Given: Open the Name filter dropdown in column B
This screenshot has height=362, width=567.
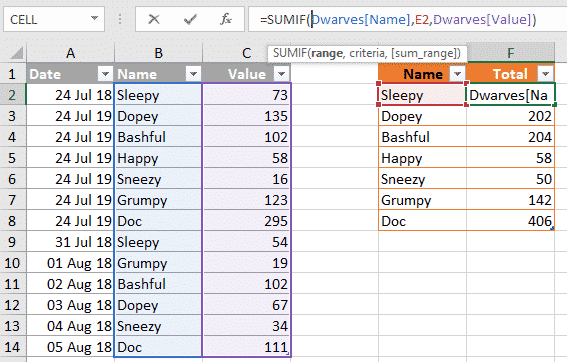Looking at the screenshot, I should (x=193, y=74).
